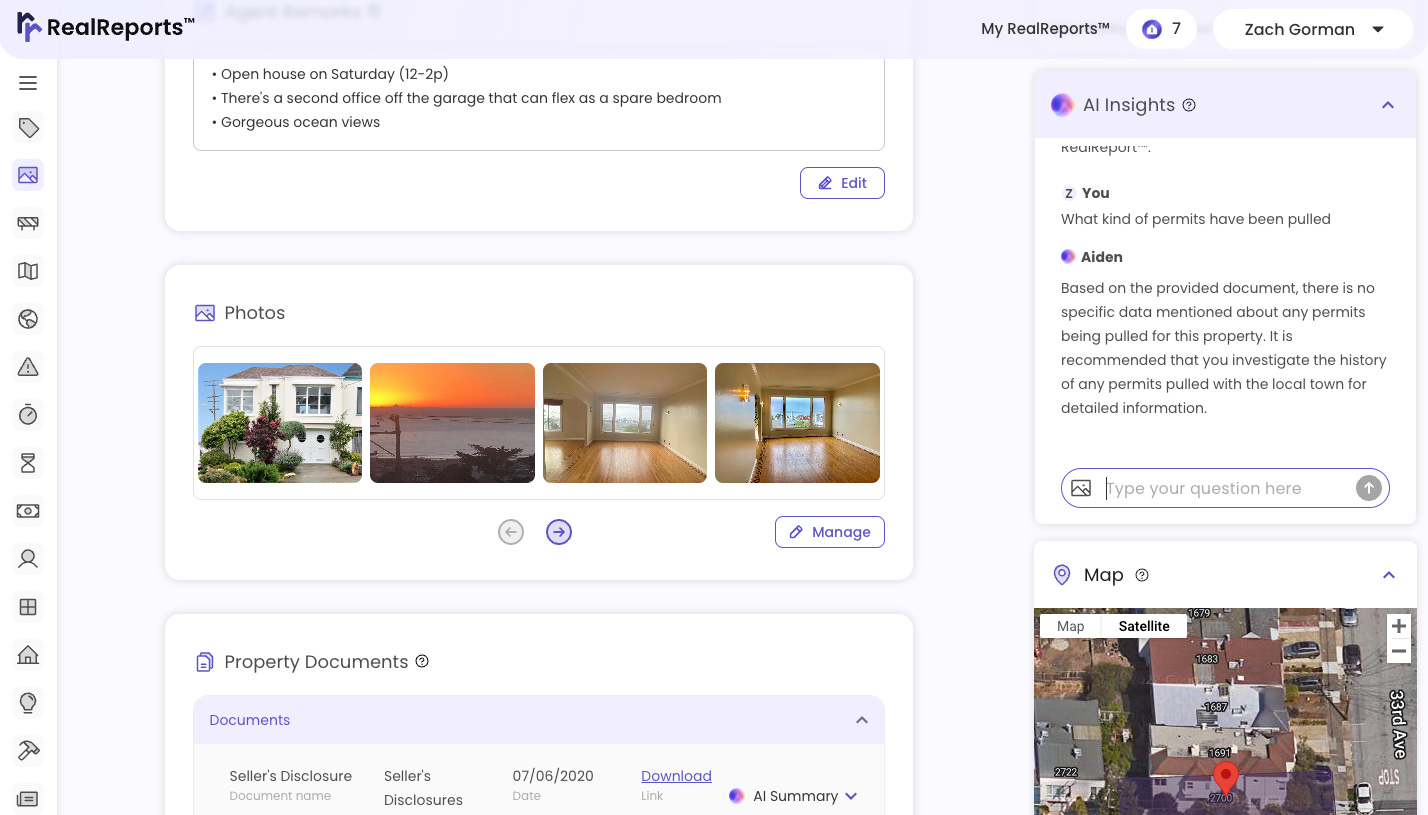This screenshot has height=815, width=1428.
Task: Click the Photos section heading
Action: (x=255, y=313)
